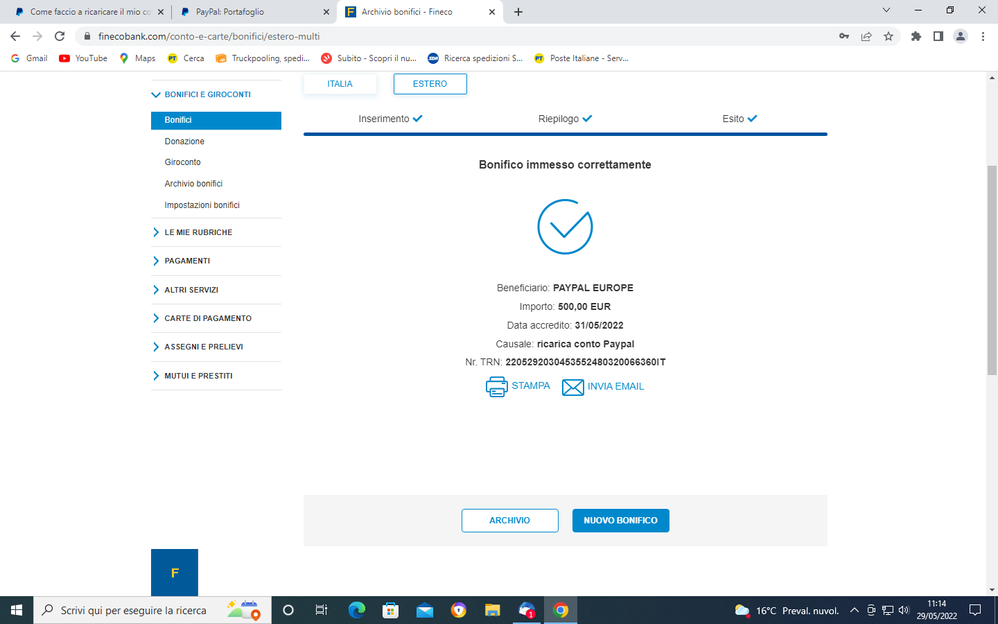The height and width of the screenshot is (624, 998).
Task: Open Task View on the taskbar
Action: pyautogui.click(x=321, y=610)
